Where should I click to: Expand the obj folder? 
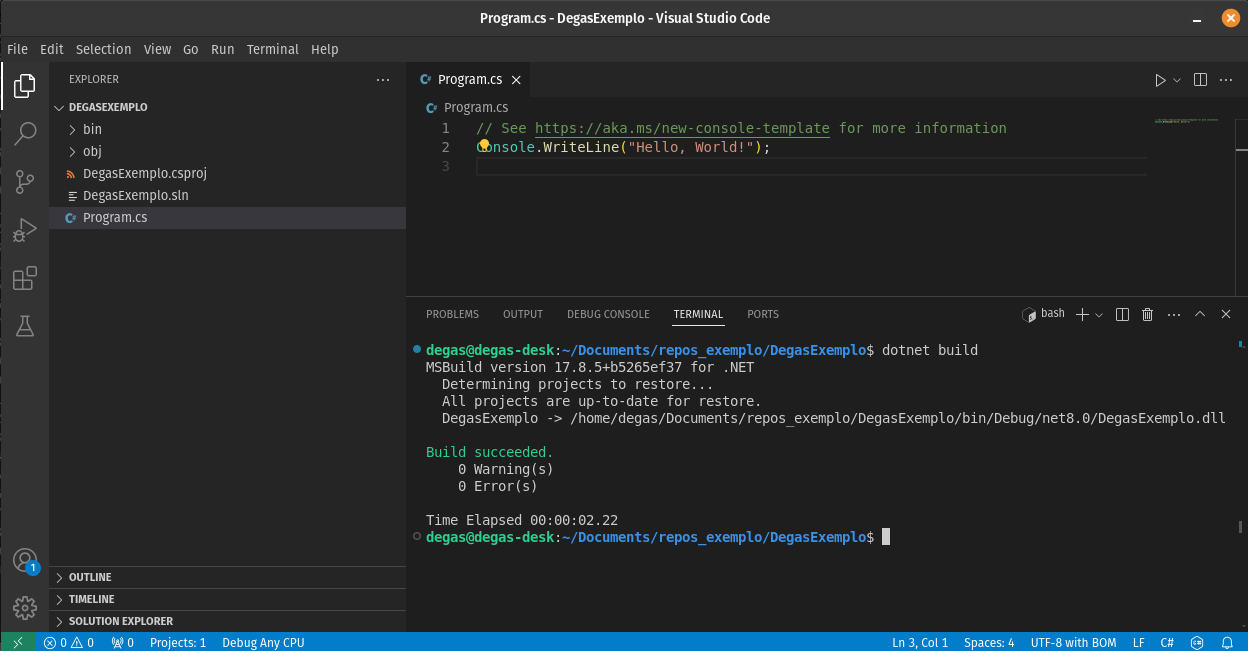(228, 151)
